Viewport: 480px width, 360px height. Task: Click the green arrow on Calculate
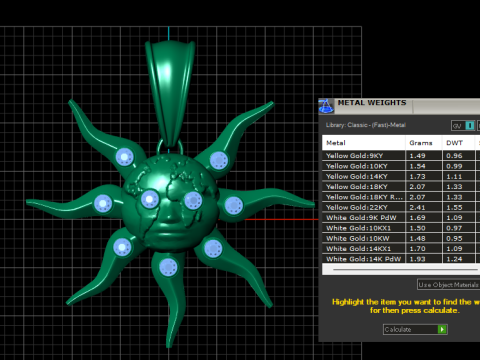[x=442, y=329]
